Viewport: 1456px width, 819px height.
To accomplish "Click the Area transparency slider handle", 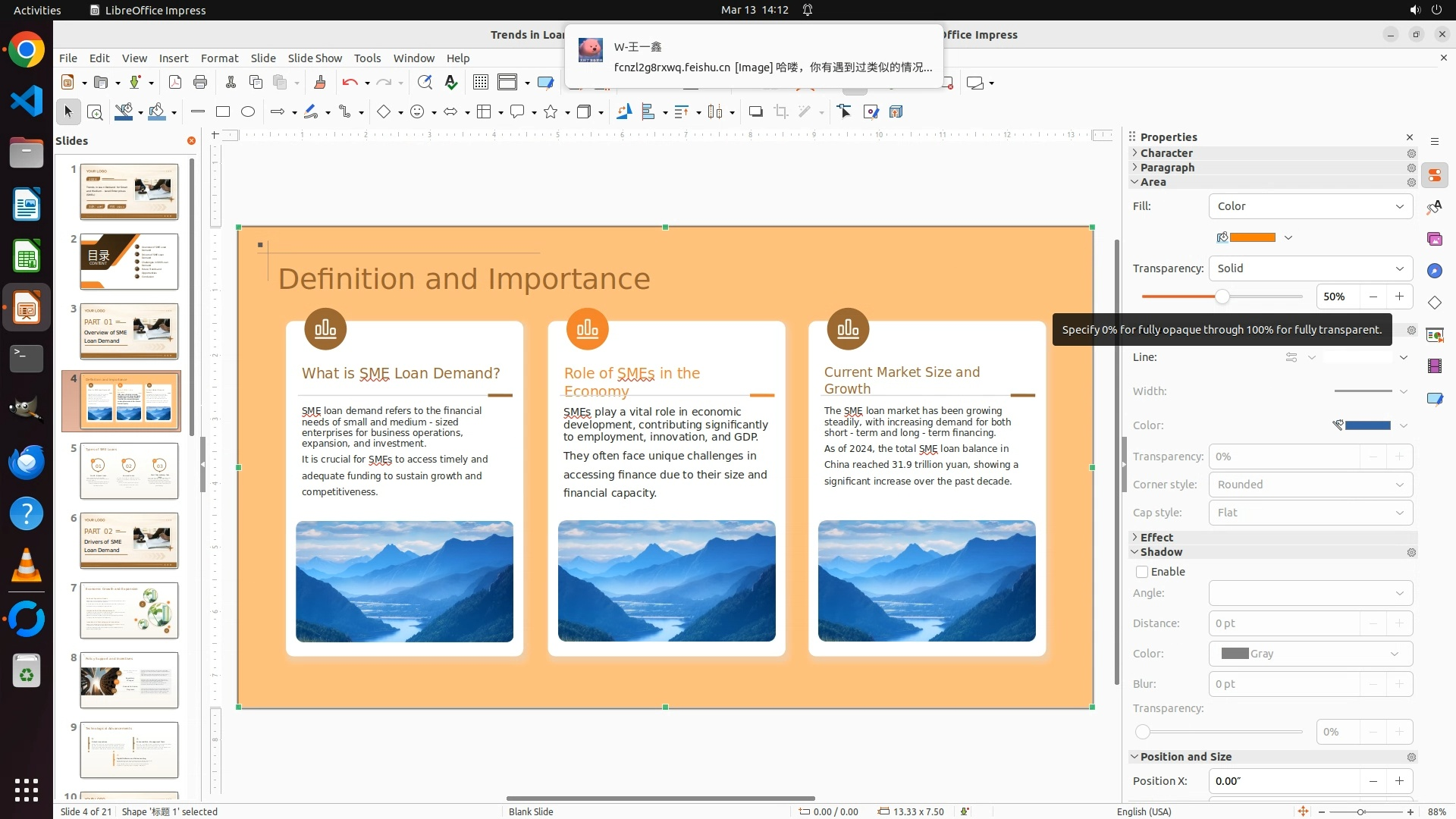I will coord(1222,297).
